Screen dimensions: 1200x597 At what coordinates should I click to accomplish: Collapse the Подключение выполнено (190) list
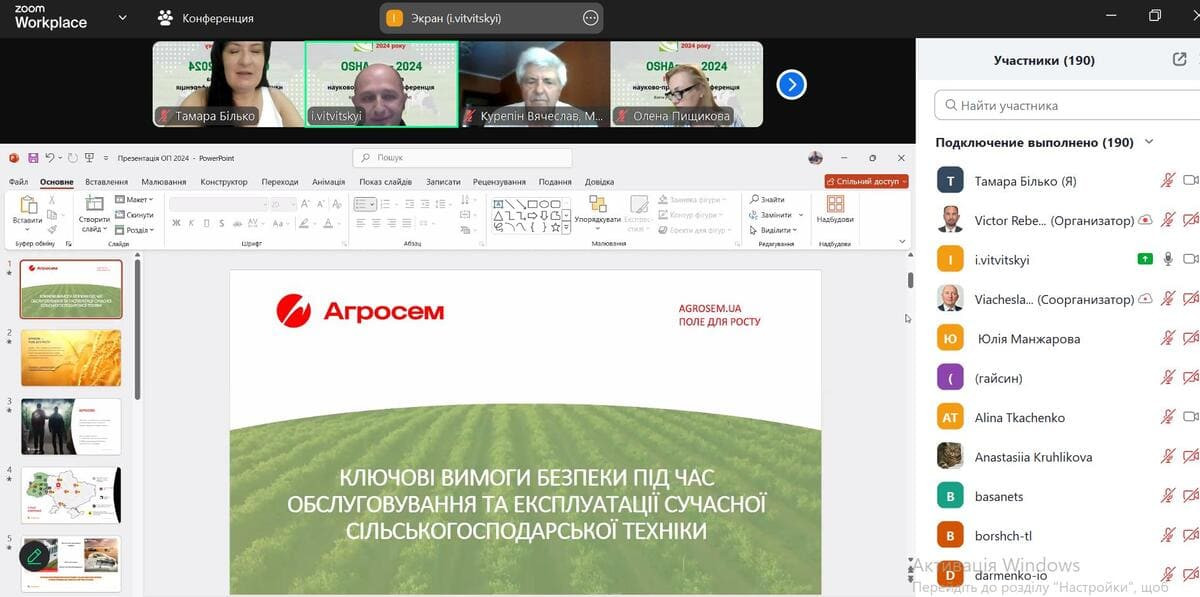tap(1149, 143)
